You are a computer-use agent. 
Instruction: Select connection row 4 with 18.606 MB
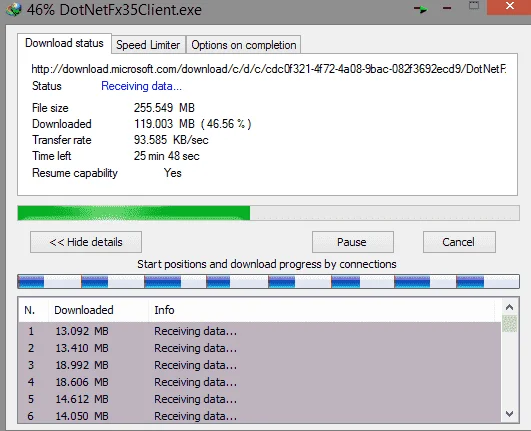(x=260, y=382)
